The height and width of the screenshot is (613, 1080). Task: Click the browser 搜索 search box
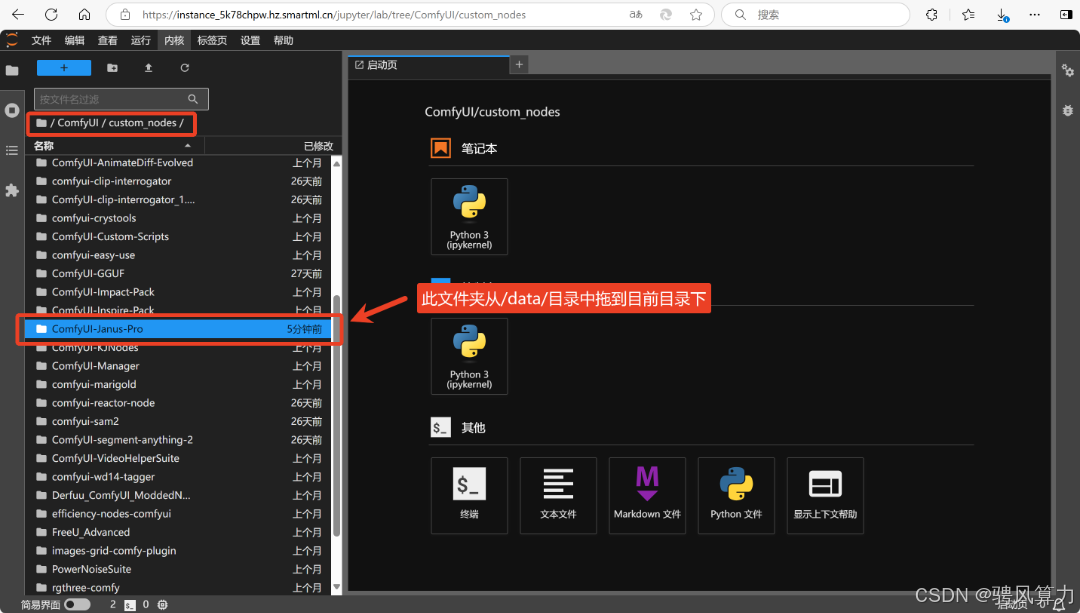pos(816,14)
